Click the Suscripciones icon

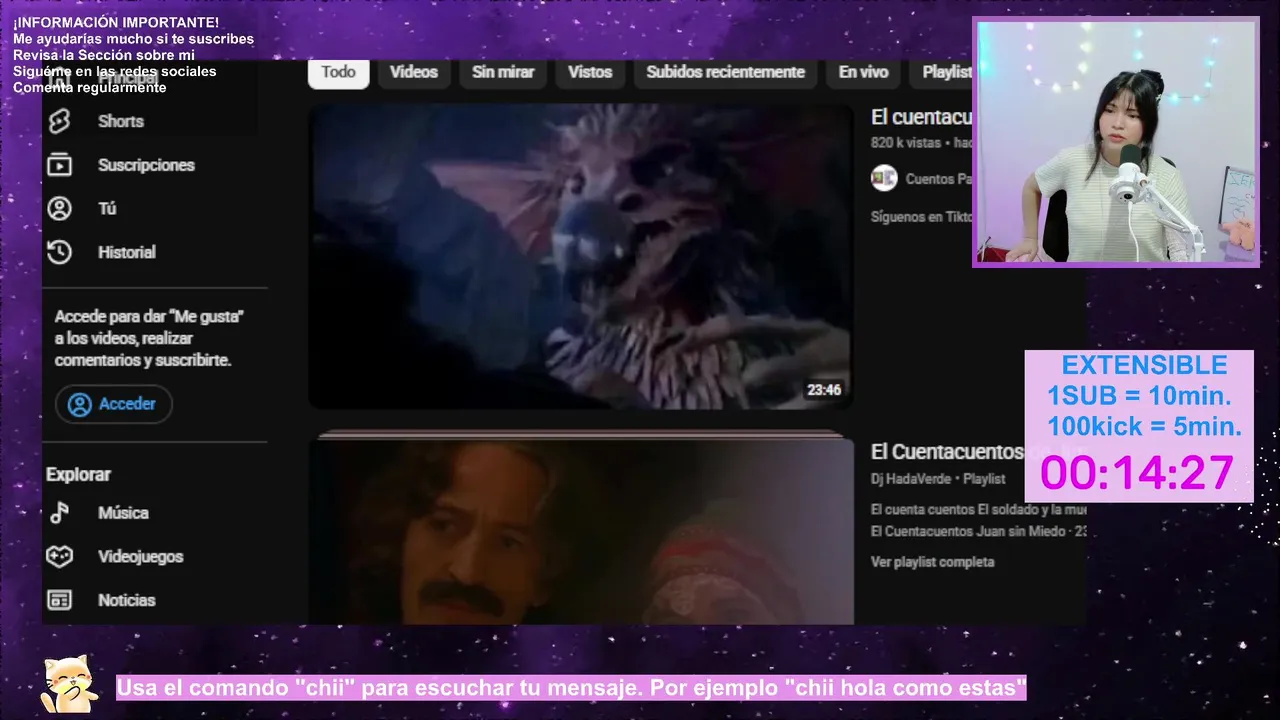(x=60, y=165)
